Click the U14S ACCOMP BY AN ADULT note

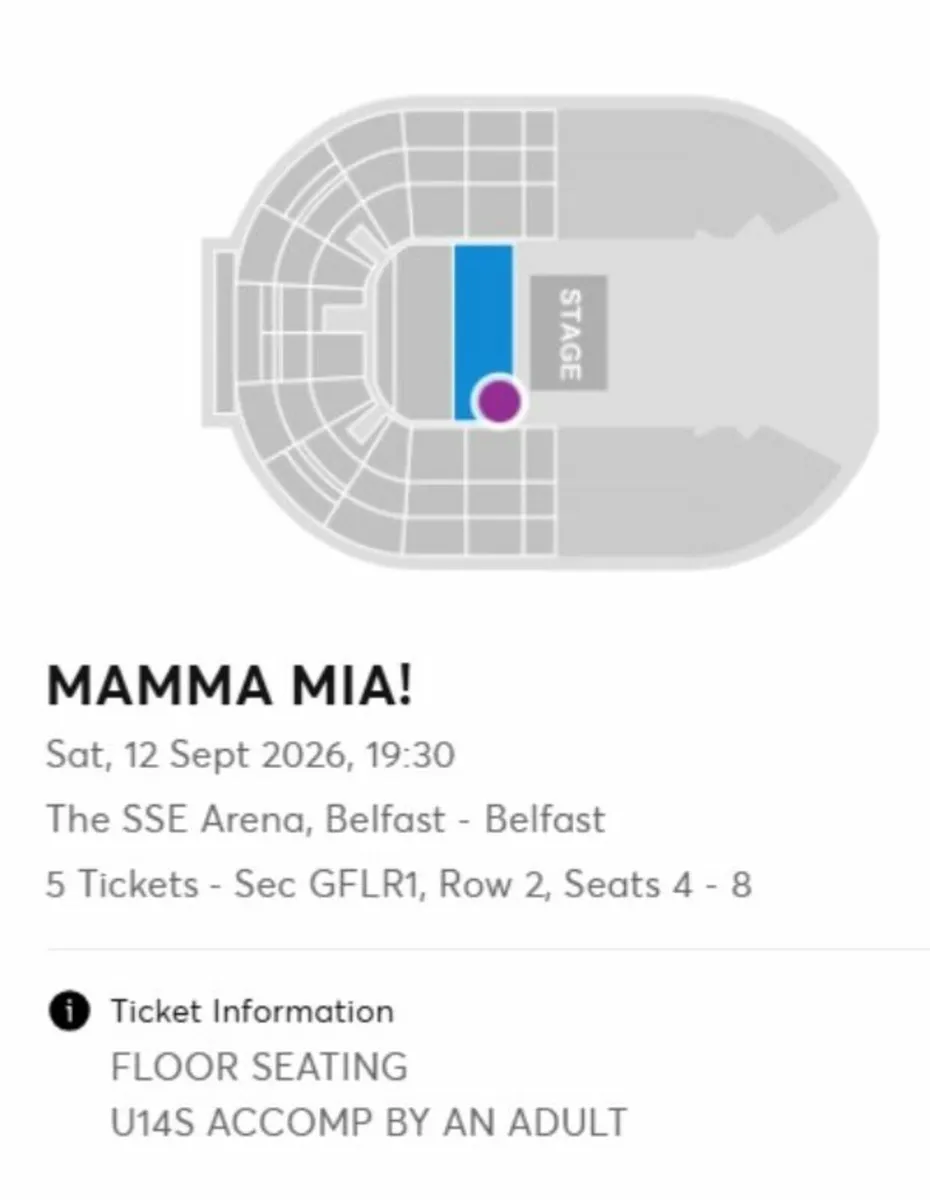[368, 1121]
